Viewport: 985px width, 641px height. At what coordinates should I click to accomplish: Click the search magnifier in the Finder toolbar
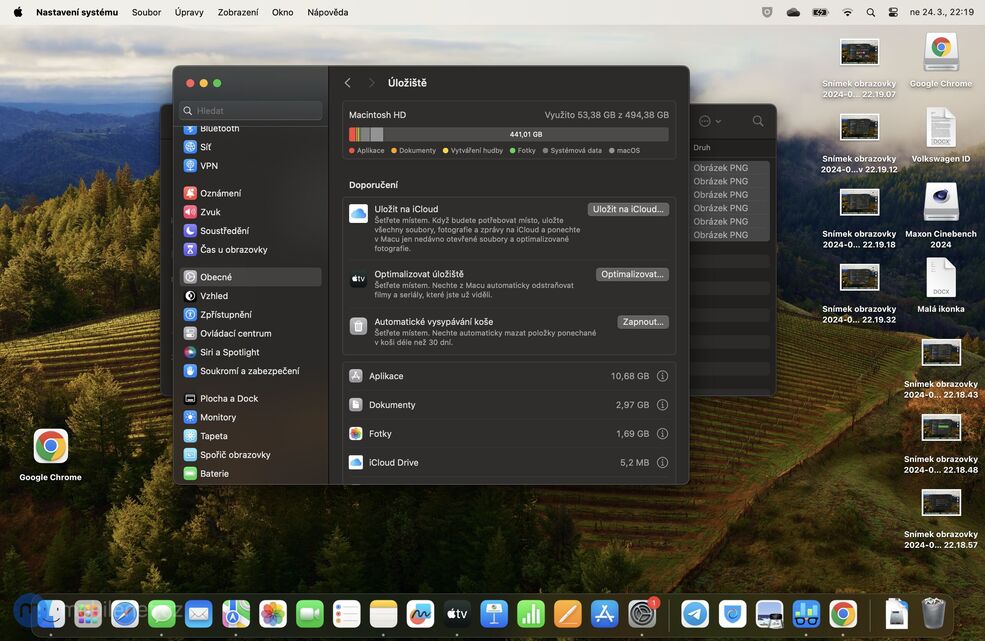[x=758, y=120]
